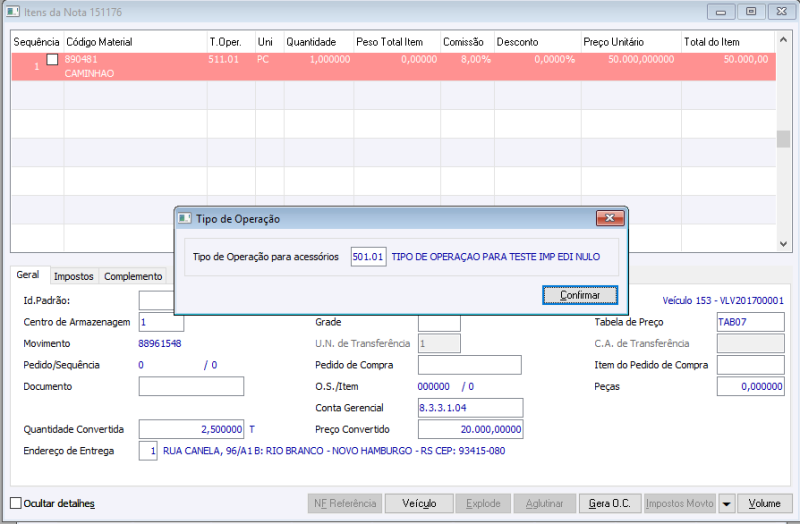The height and width of the screenshot is (524, 800).
Task: Click the Preço Unitário column header
Action: click(x=631, y=42)
